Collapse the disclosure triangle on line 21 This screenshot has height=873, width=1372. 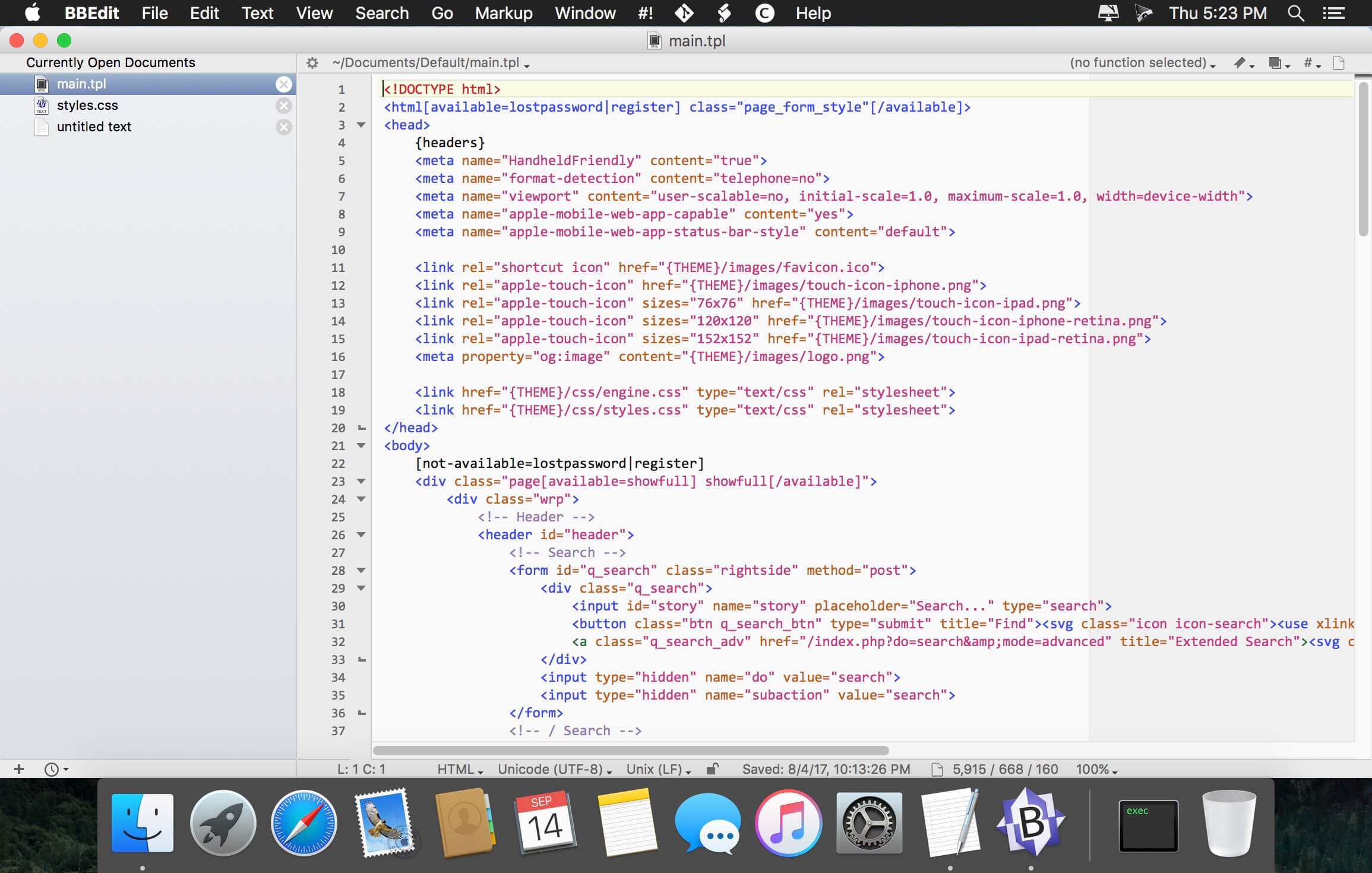pyautogui.click(x=361, y=446)
